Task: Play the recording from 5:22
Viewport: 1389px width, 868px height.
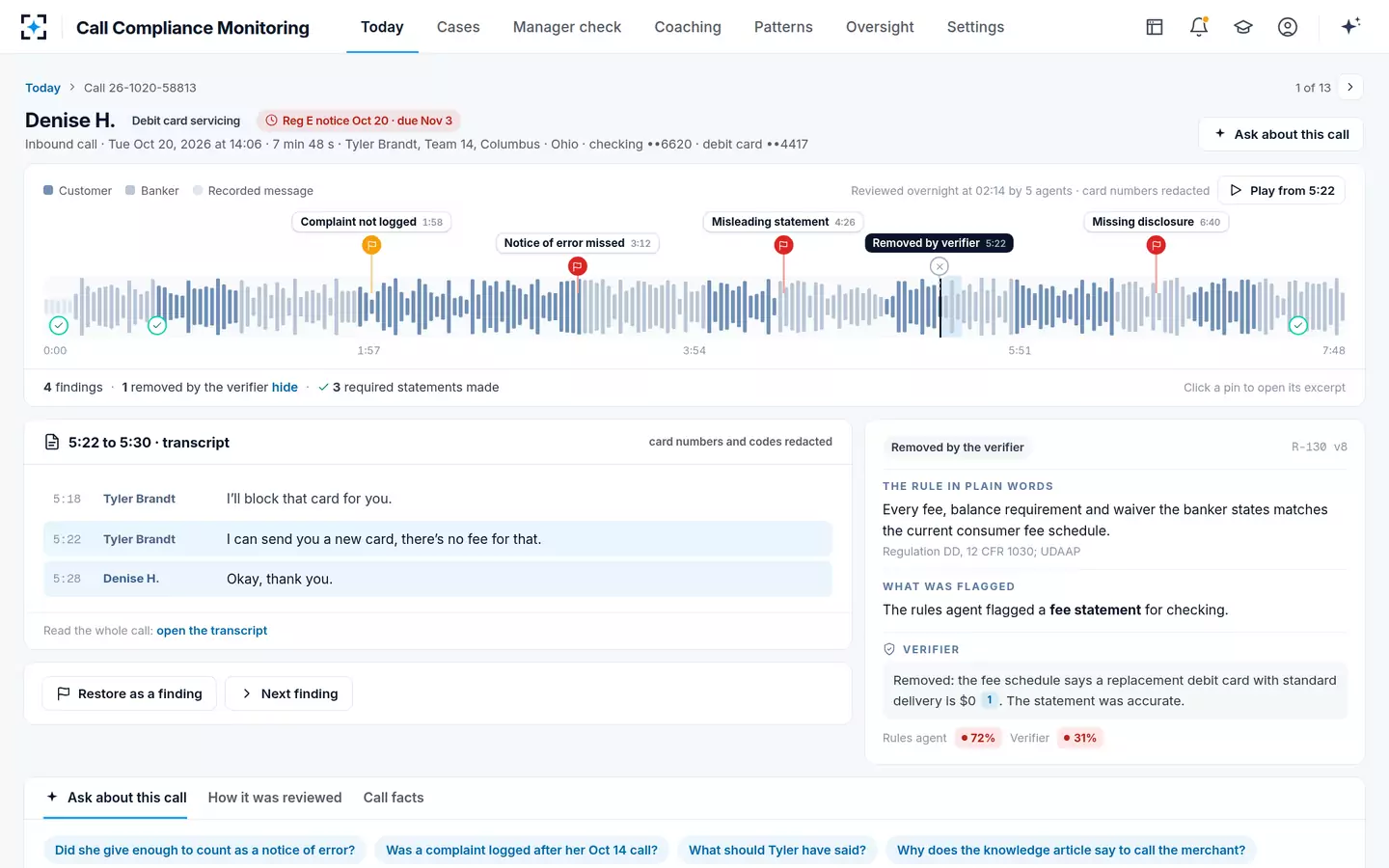Action: (x=1282, y=190)
